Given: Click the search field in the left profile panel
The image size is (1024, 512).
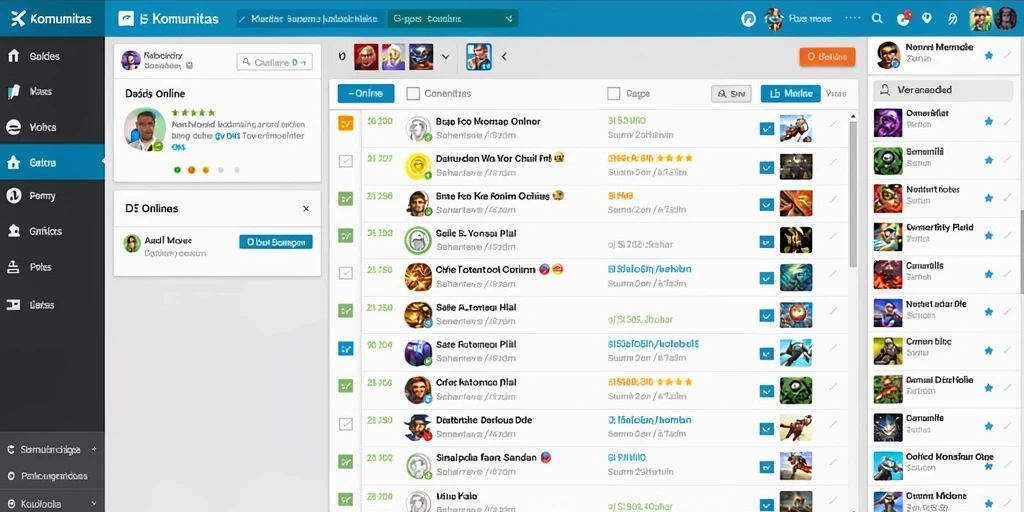Looking at the screenshot, I should click(x=274, y=62).
